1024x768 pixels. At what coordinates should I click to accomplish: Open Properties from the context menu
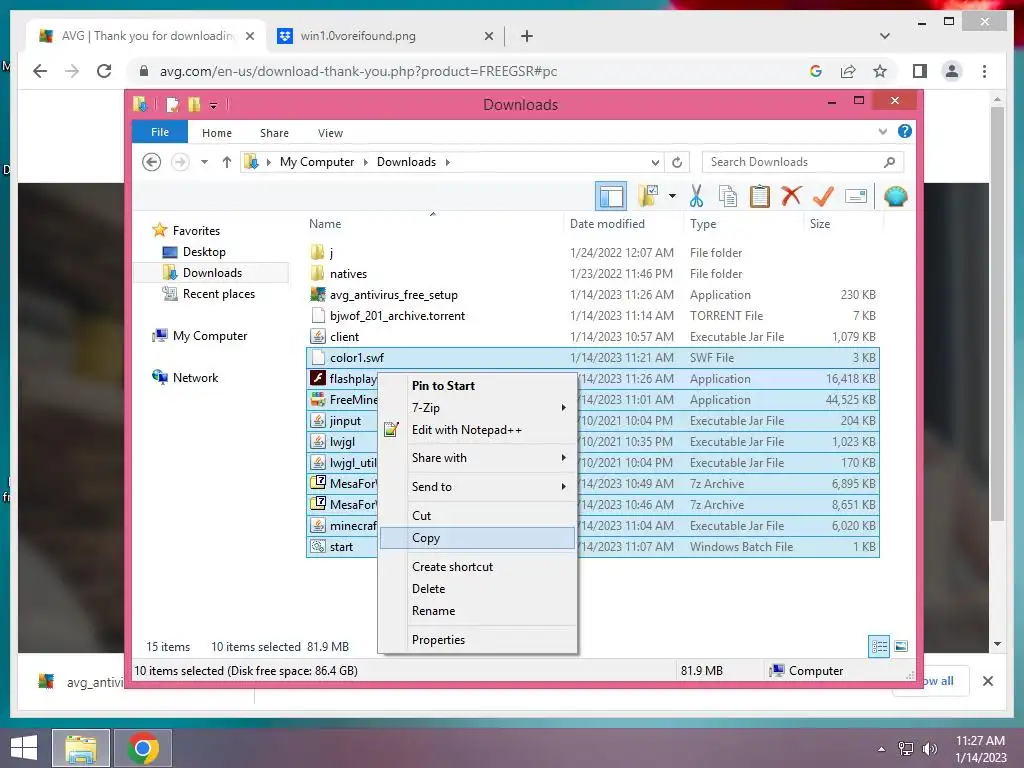tap(477, 640)
